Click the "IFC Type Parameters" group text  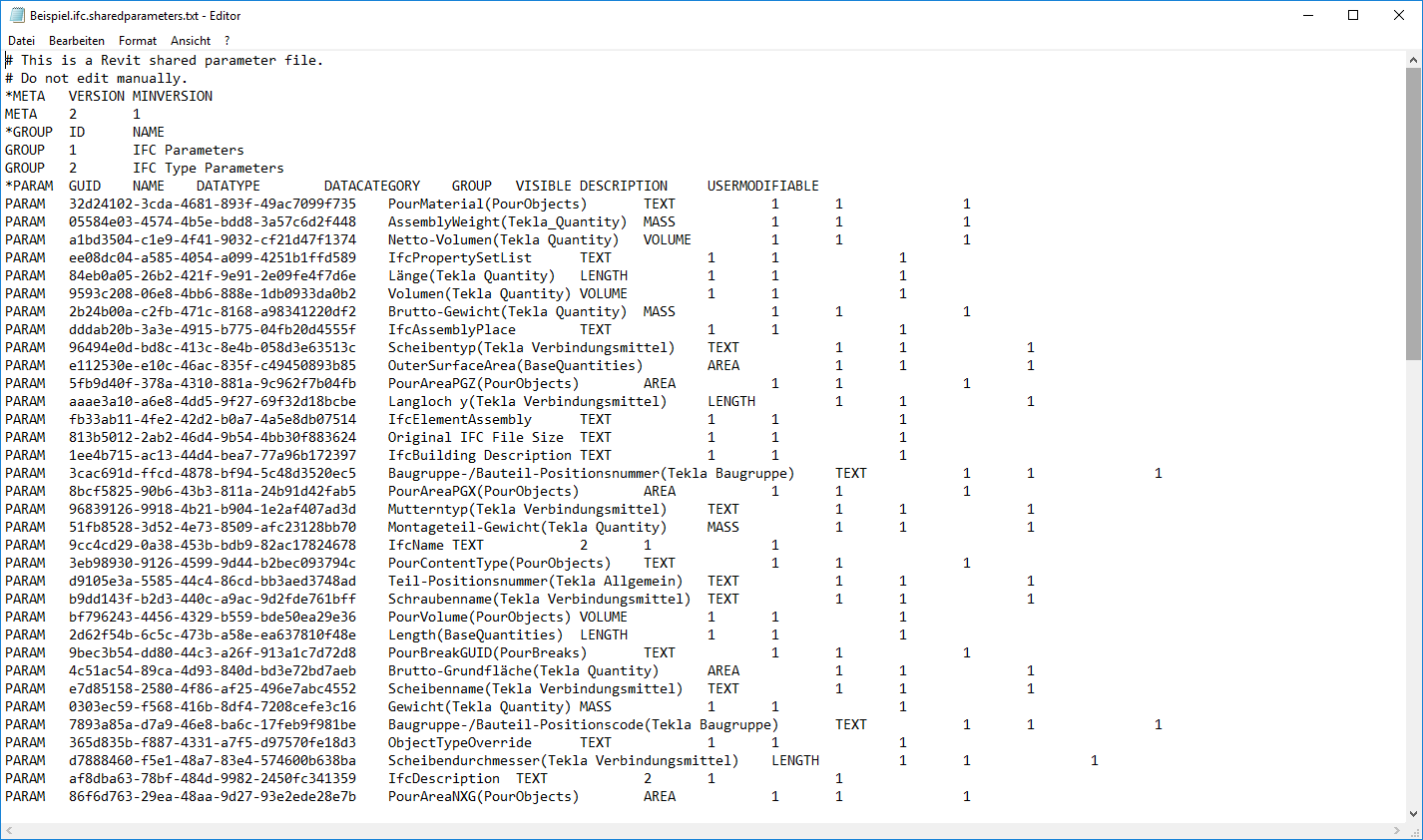[208, 168]
